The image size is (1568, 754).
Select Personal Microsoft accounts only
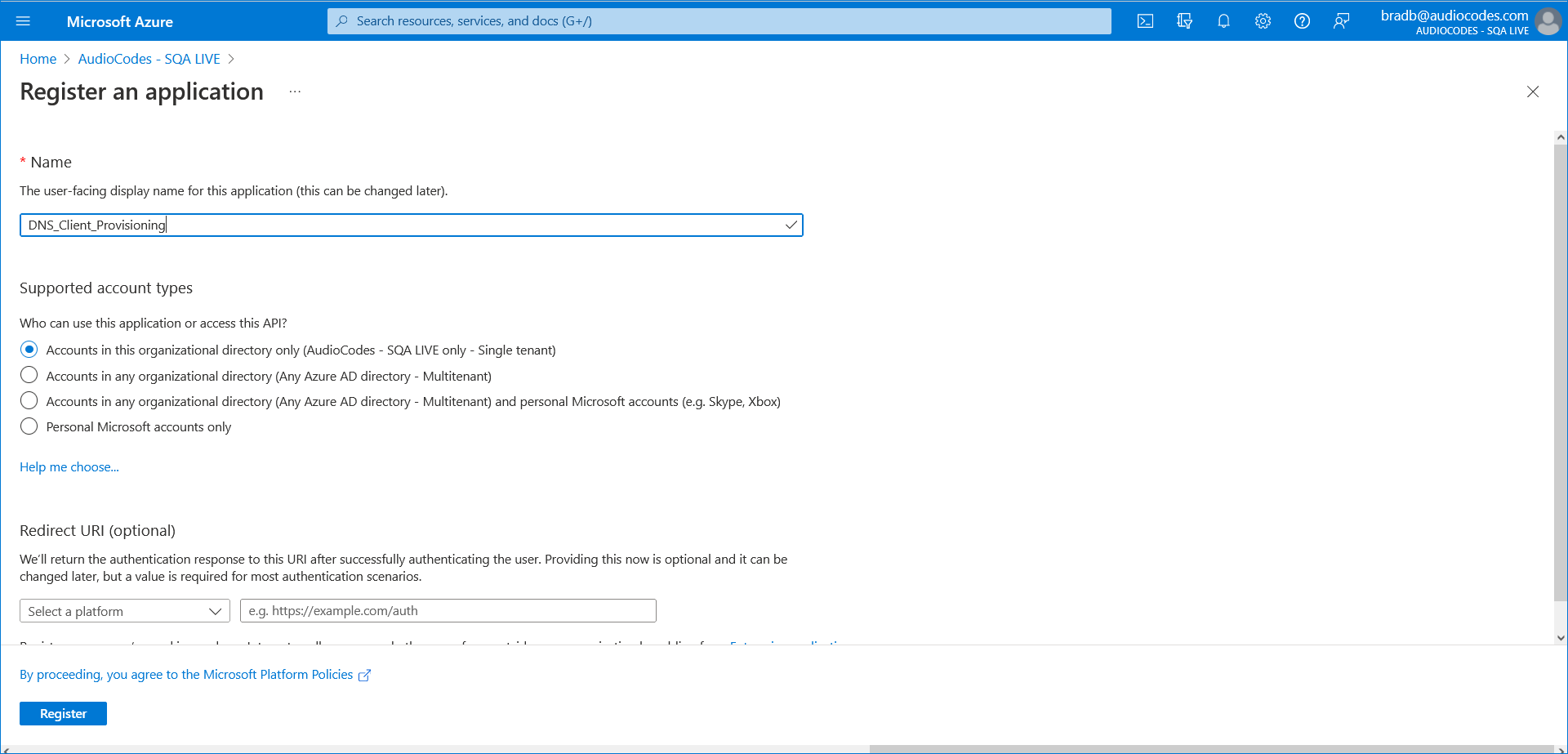29,426
